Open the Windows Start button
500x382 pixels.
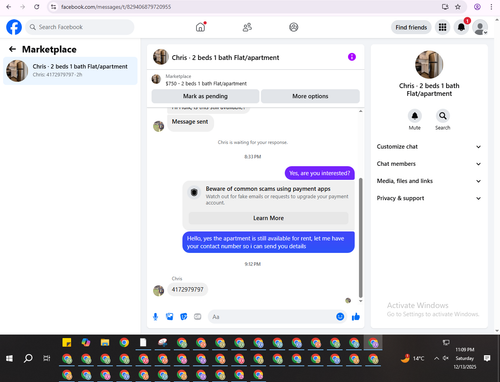tap(9, 358)
